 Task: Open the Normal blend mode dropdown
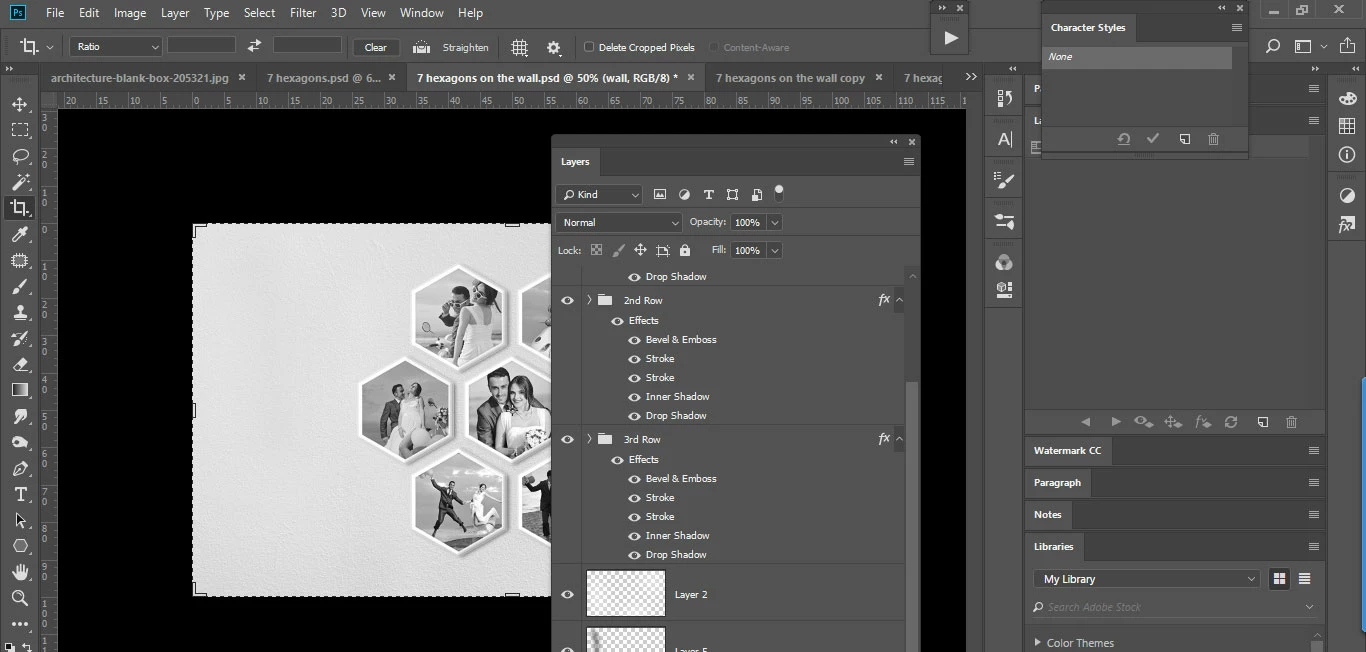tap(619, 222)
